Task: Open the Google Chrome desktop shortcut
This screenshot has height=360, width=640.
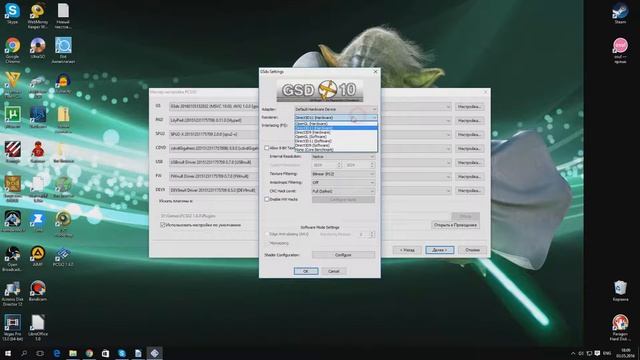Action: (x=13, y=50)
